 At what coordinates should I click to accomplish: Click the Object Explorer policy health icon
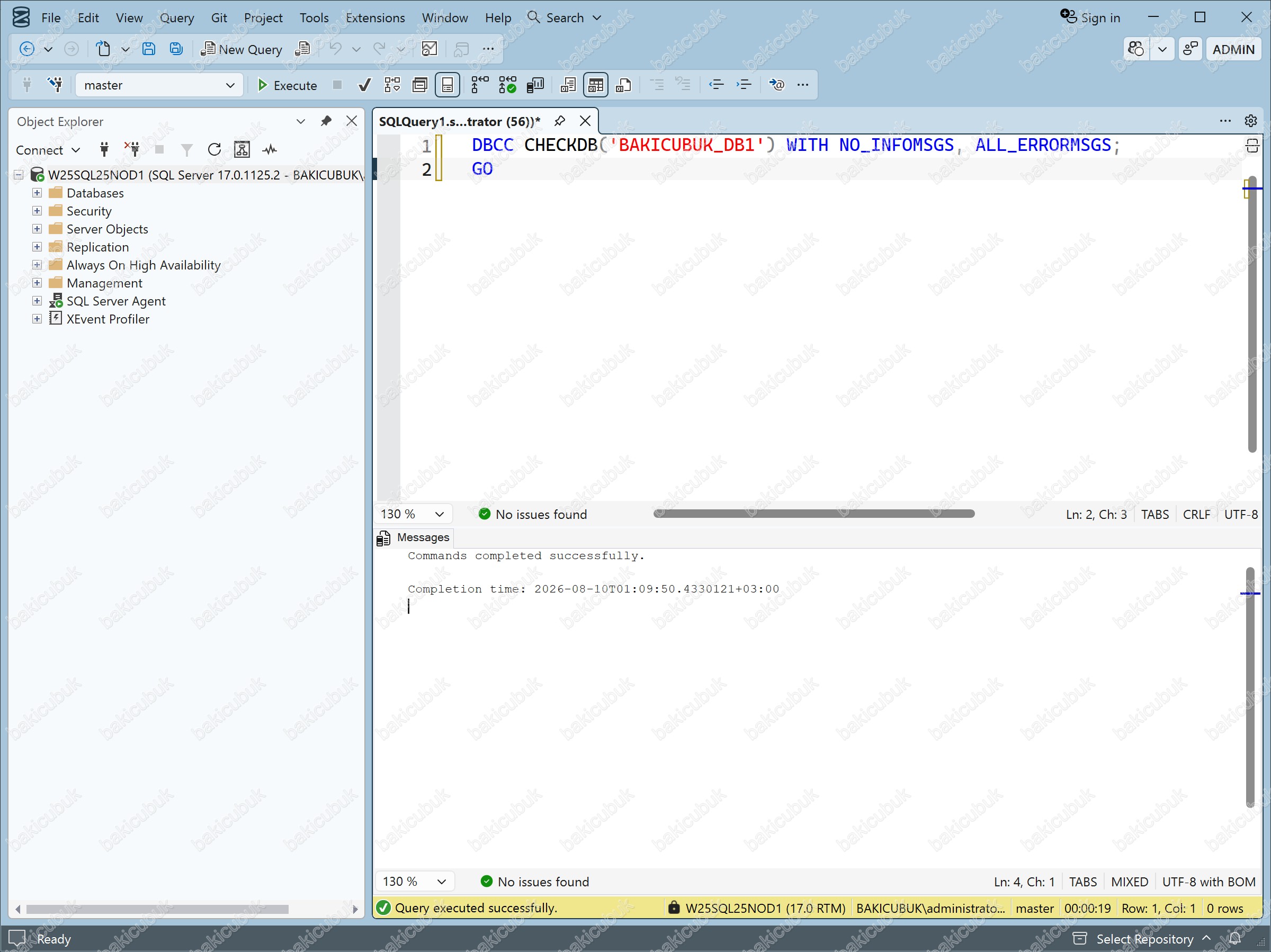pyautogui.click(x=242, y=150)
